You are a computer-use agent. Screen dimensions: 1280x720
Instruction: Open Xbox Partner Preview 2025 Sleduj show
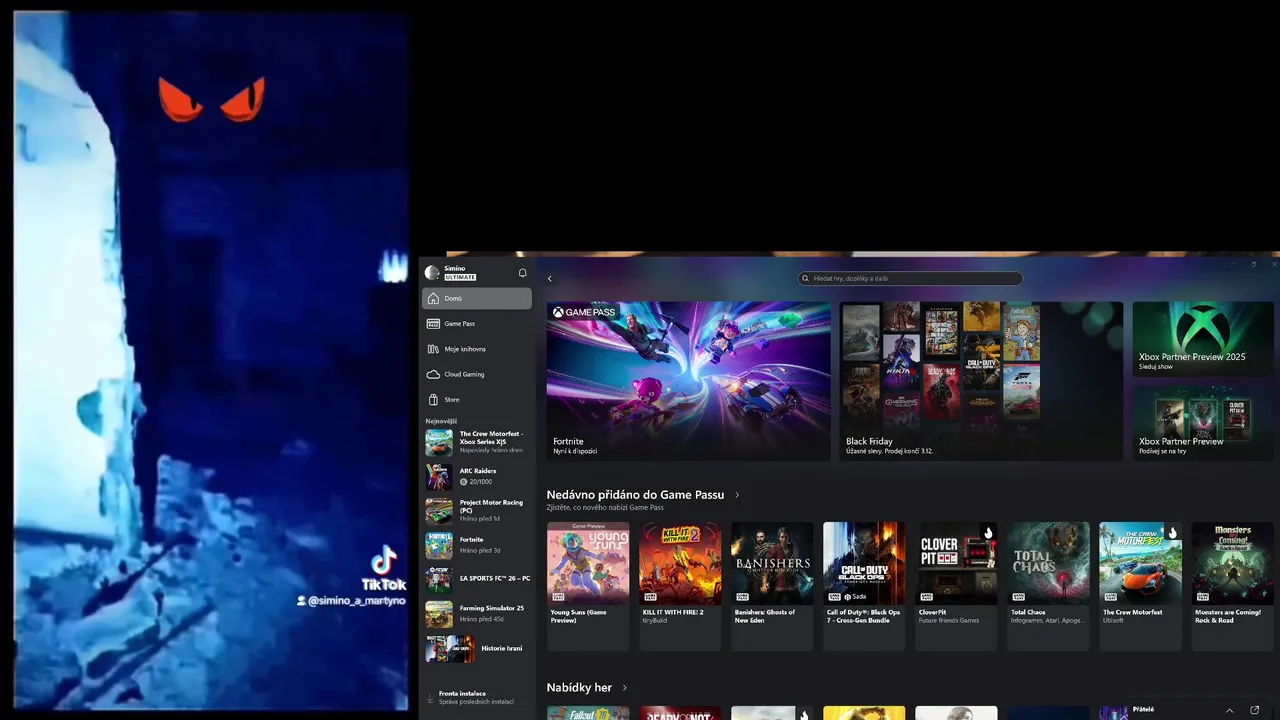[1203, 339]
